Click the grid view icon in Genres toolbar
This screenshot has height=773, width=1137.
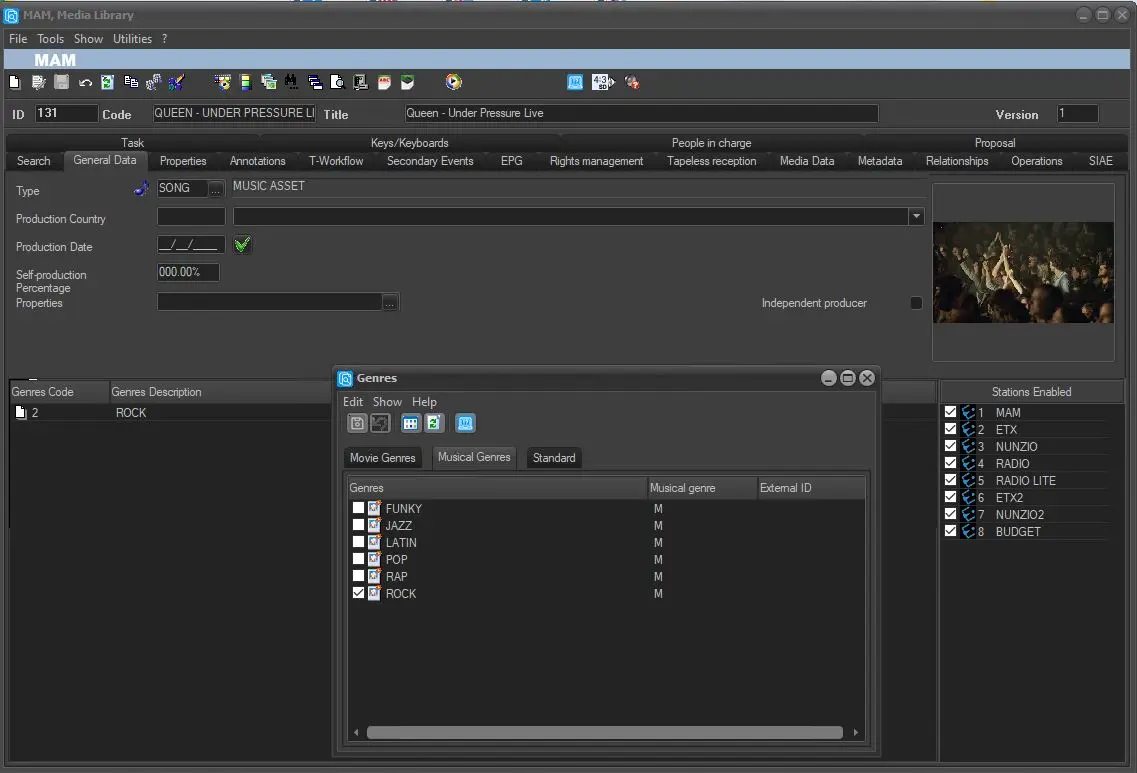pos(410,423)
